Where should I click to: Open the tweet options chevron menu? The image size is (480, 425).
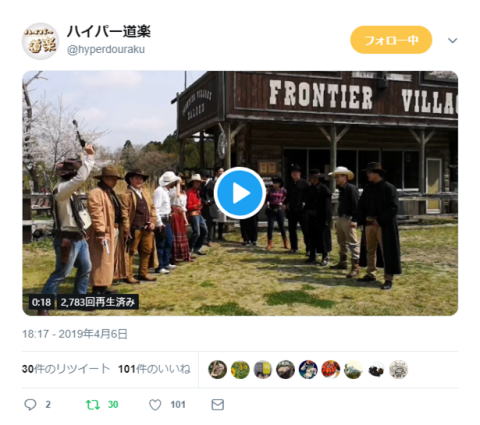pyautogui.click(x=452, y=41)
